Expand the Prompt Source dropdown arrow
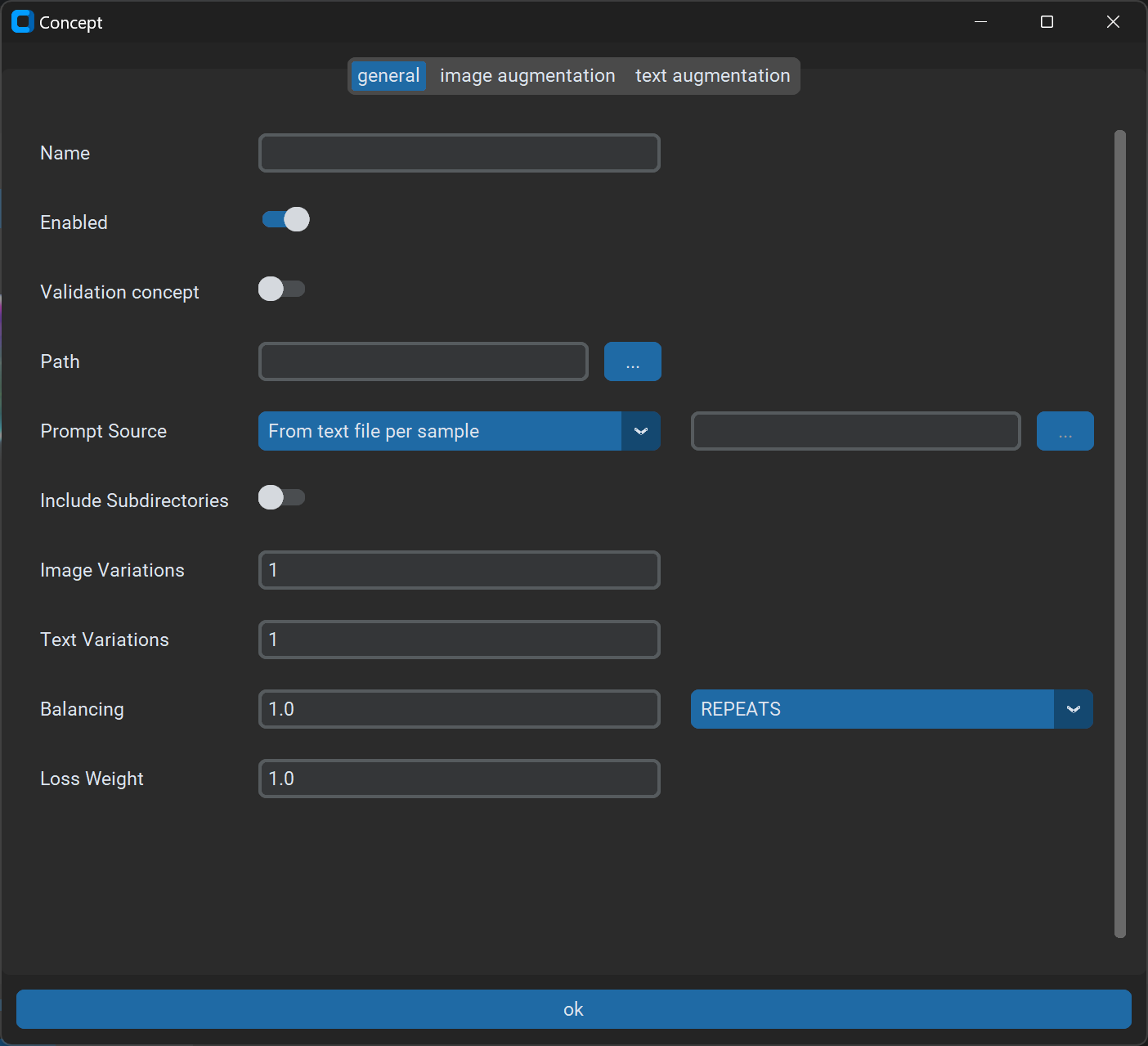This screenshot has height=1046, width=1148. click(x=641, y=431)
